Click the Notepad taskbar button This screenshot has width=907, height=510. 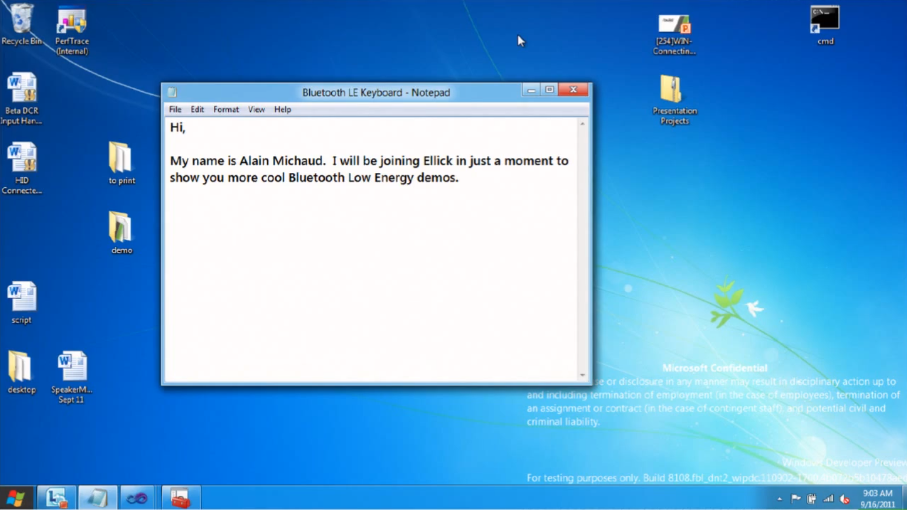tap(97, 498)
